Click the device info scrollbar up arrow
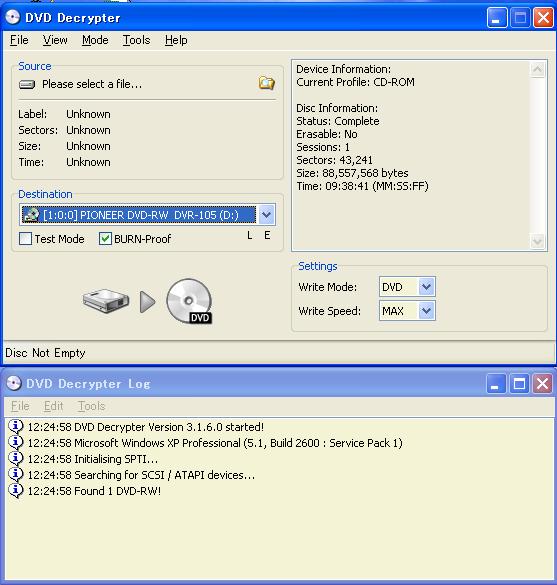The width and height of the screenshot is (557, 585). [537, 69]
